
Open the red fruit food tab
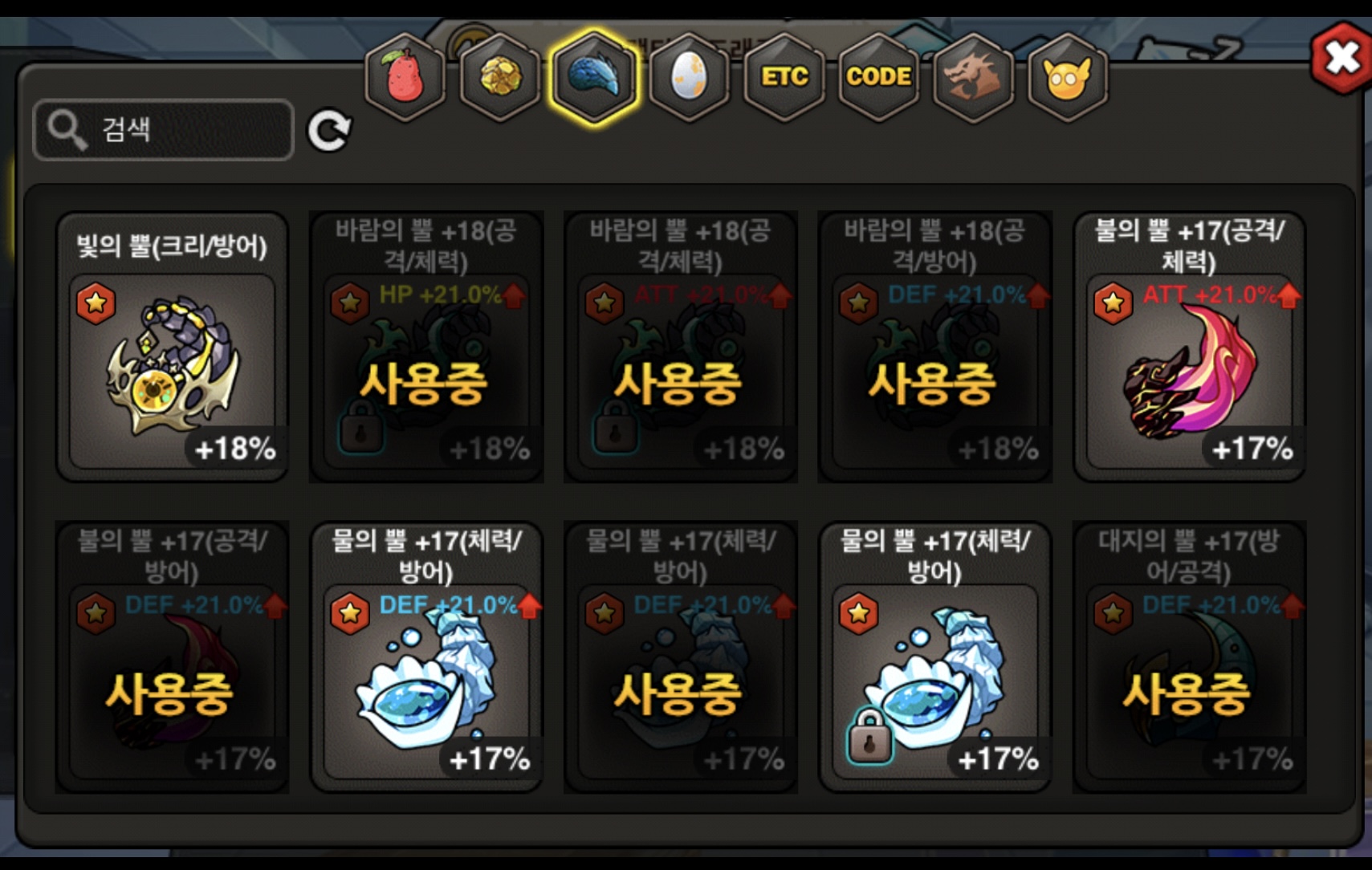point(405,77)
